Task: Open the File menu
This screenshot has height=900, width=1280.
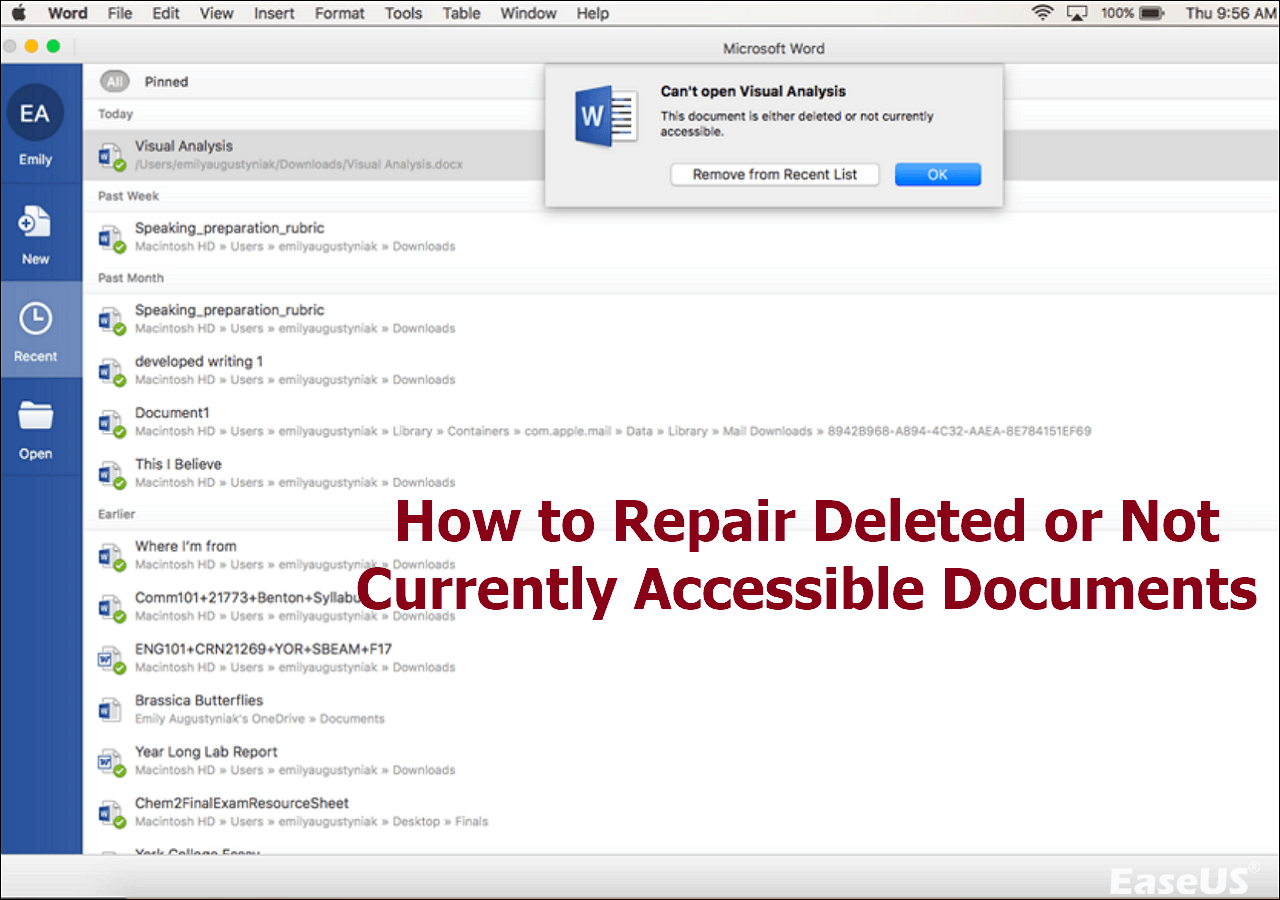Action: [119, 13]
